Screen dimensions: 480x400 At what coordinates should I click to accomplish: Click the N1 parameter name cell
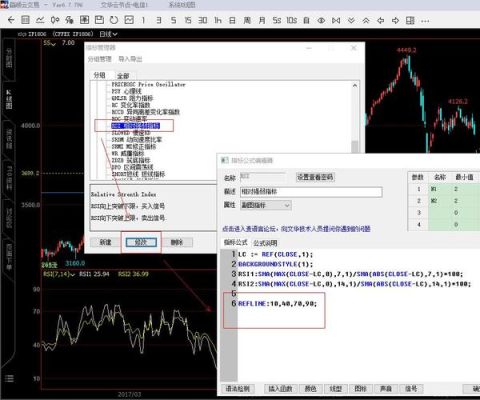[439, 189]
